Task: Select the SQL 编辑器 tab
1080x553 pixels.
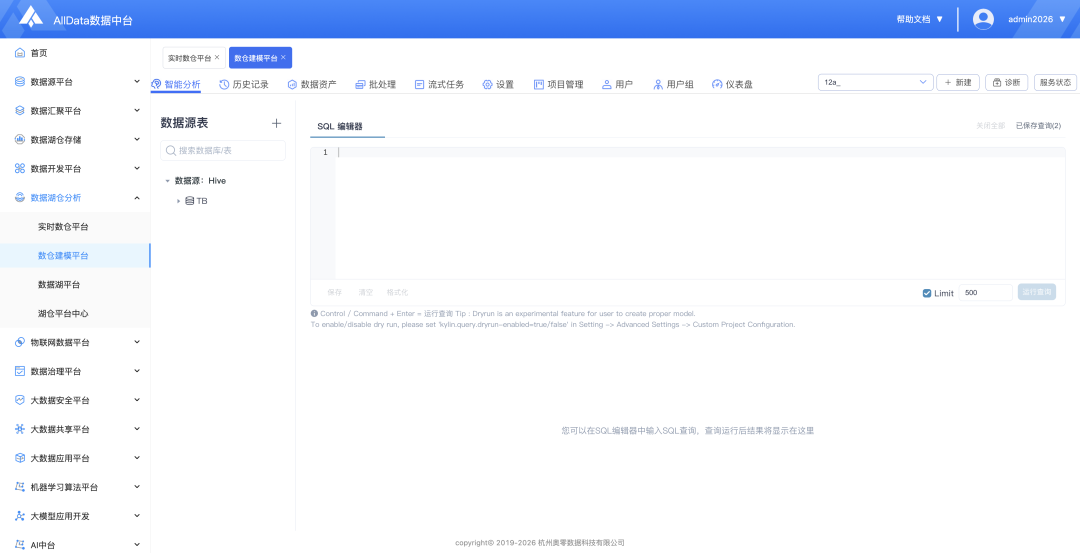Action: [x=340, y=127]
